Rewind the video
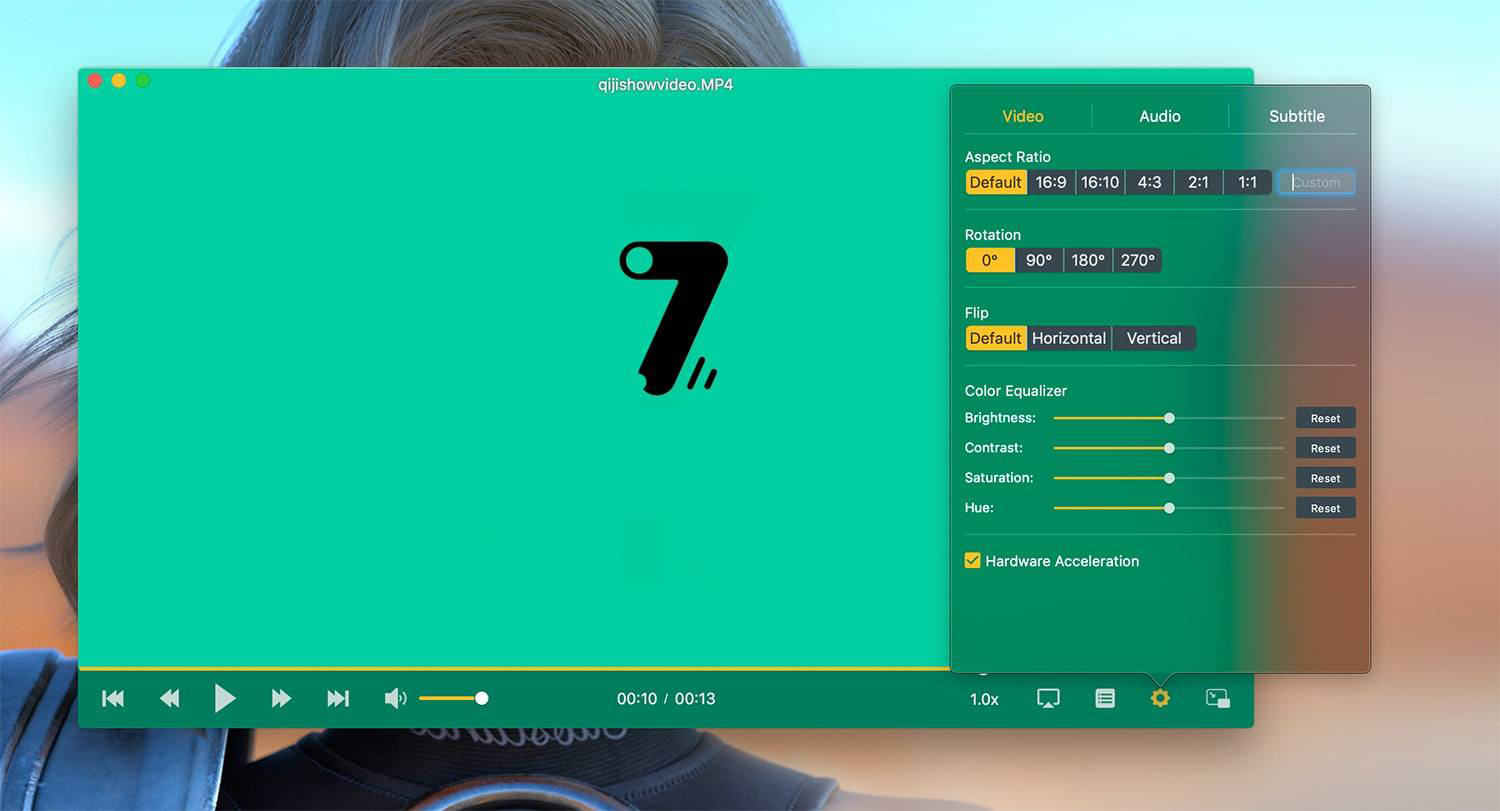This screenshot has width=1500, height=811. (169, 699)
